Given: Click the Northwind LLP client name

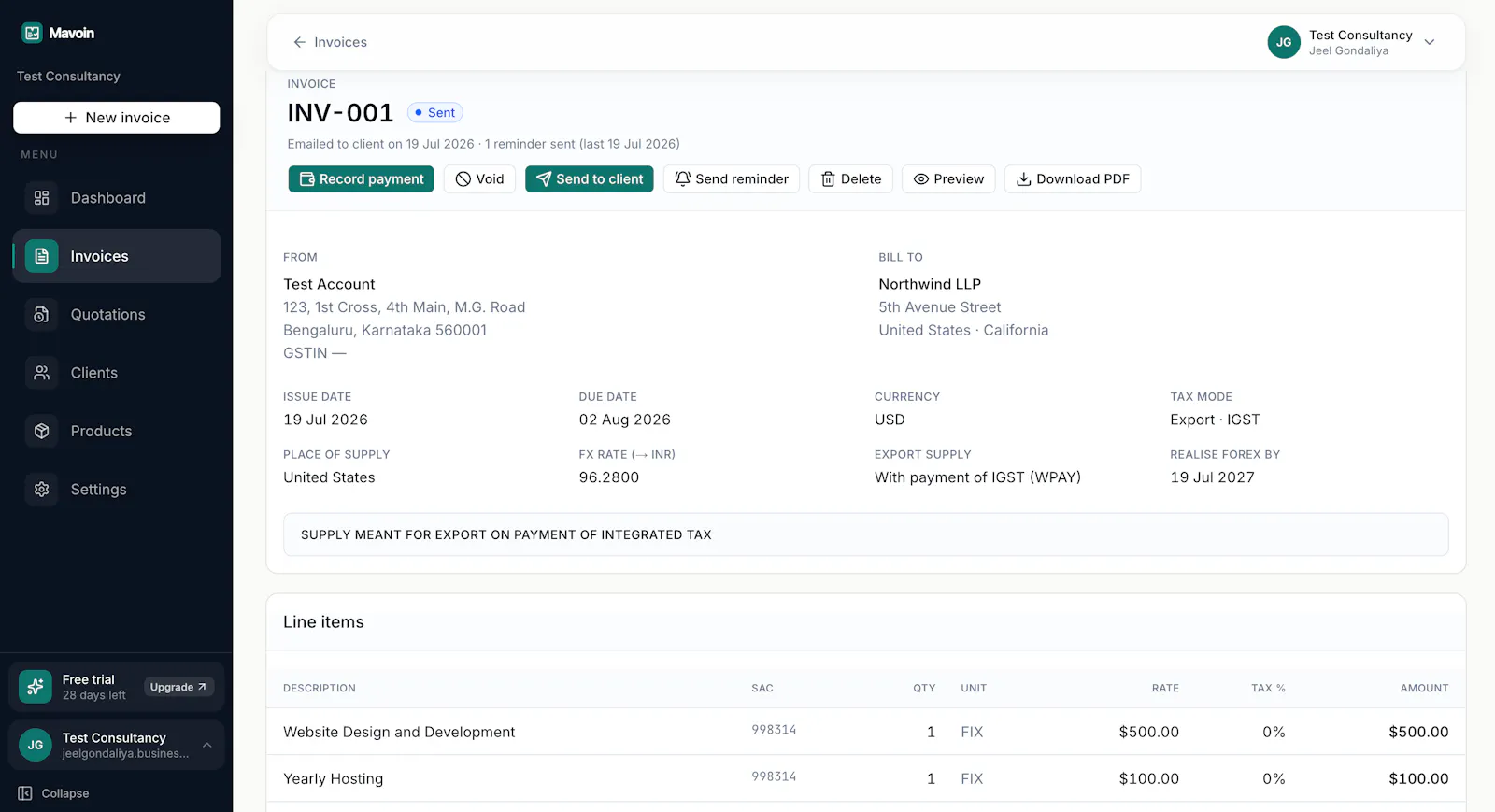Looking at the screenshot, I should pyautogui.click(x=930, y=284).
